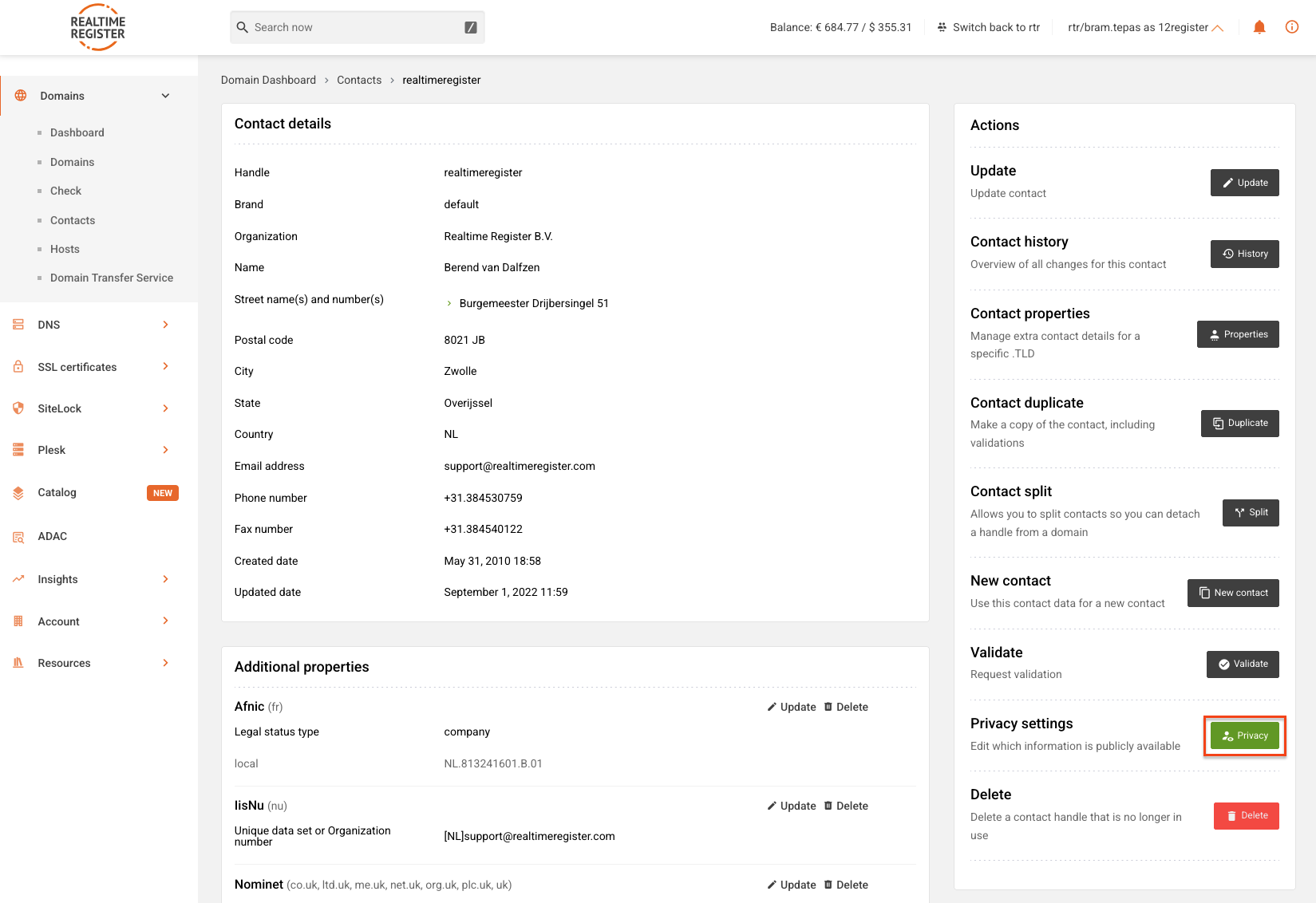This screenshot has width=1316, height=903.
Task: Click the Resources books icon
Action: click(18, 663)
